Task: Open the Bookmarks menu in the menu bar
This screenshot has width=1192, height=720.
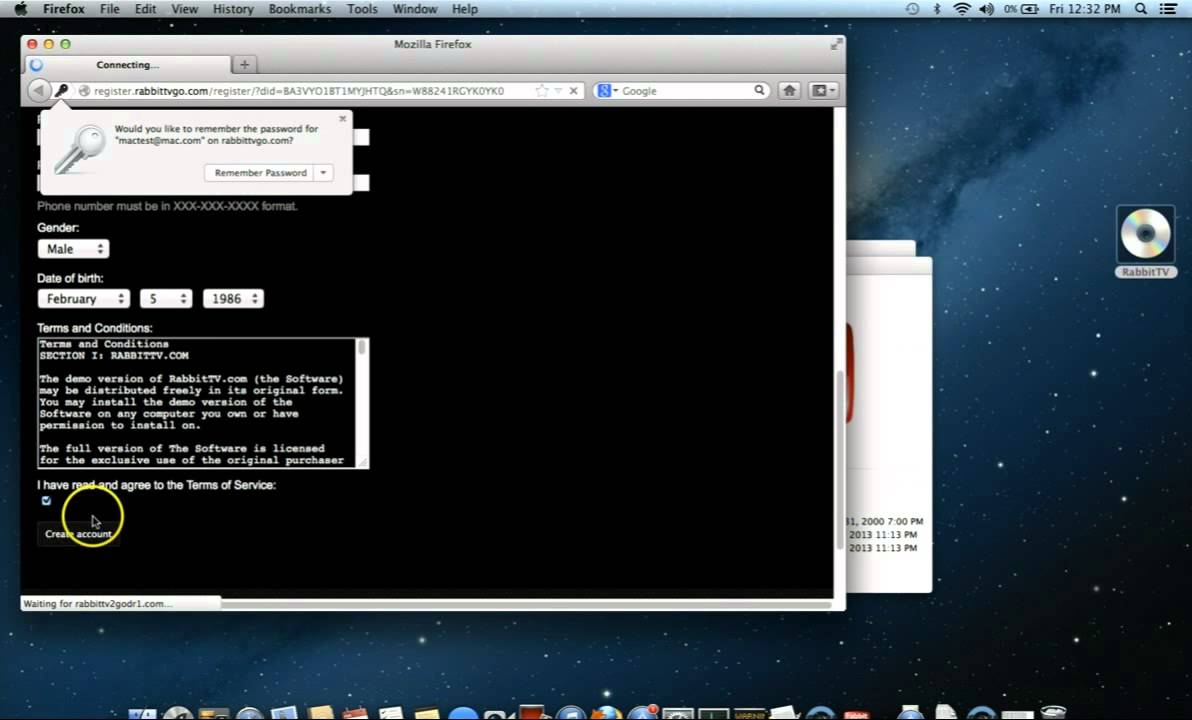Action: click(299, 8)
